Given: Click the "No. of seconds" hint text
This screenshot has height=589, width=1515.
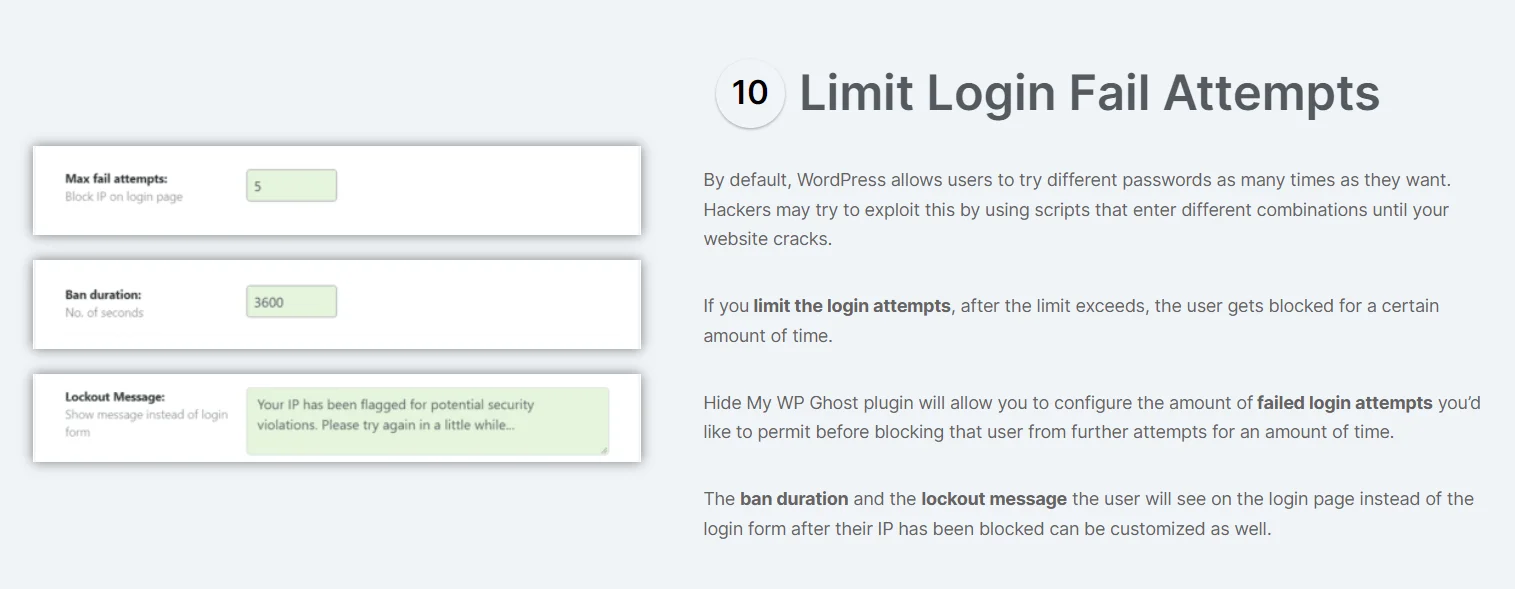Looking at the screenshot, I should point(104,313).
